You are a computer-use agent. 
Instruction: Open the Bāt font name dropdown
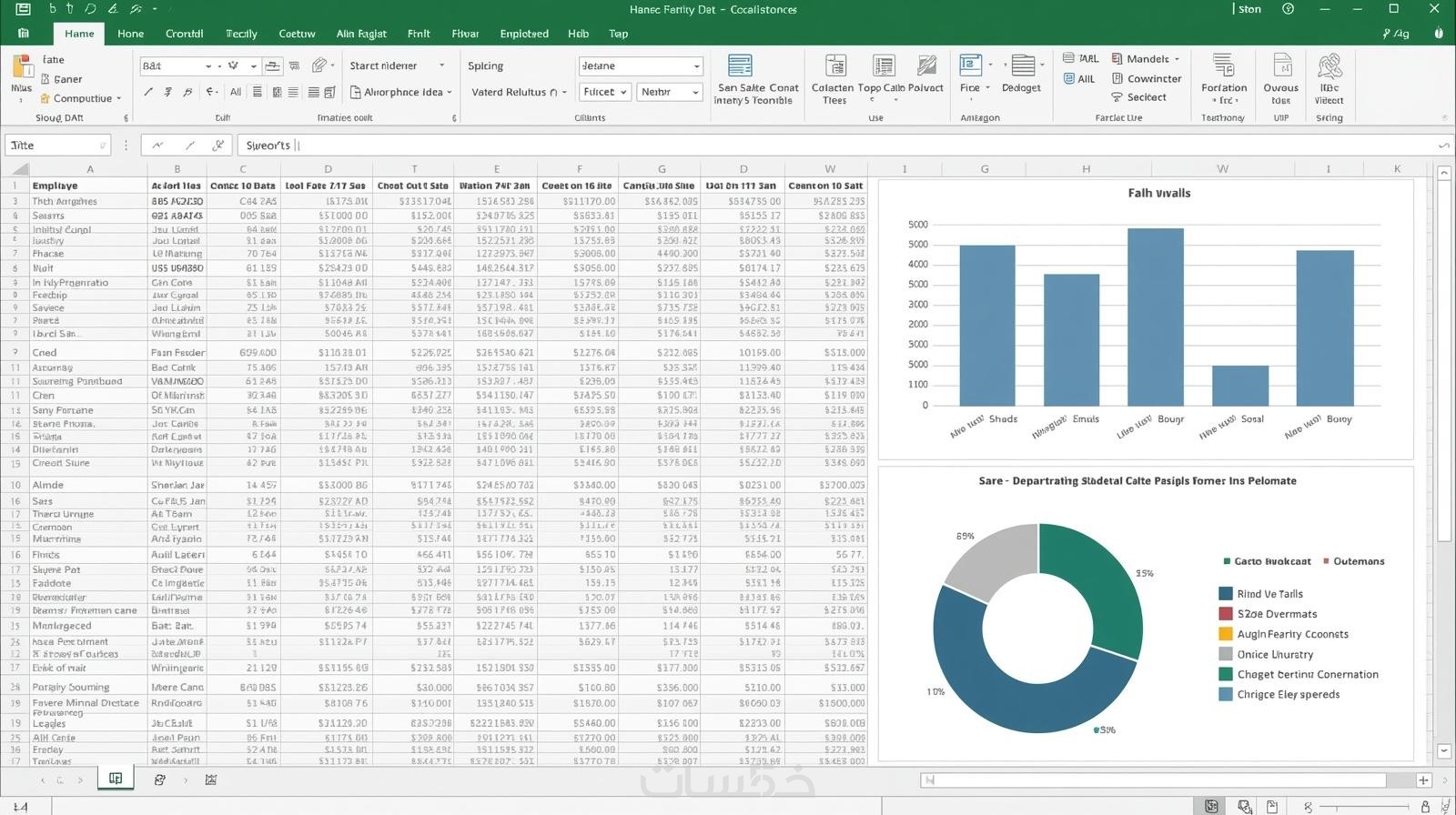(x=208, y=65)
